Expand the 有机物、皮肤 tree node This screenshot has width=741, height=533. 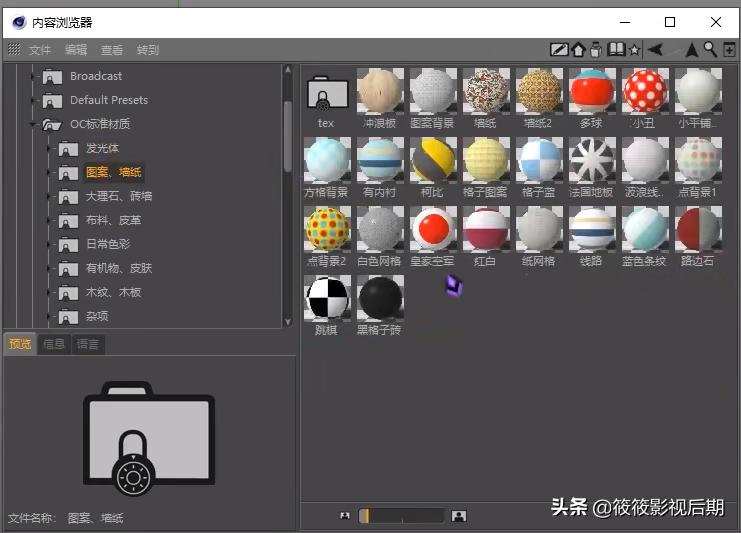coord(49,269)
